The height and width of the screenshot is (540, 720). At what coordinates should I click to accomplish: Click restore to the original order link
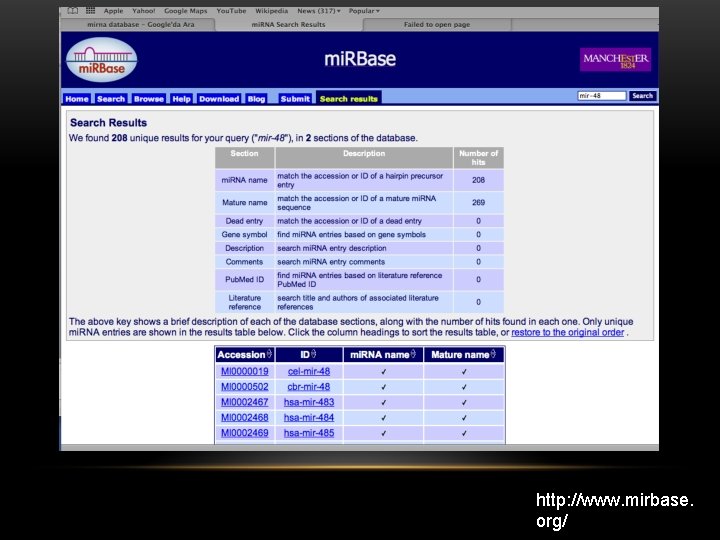(568, 332)
